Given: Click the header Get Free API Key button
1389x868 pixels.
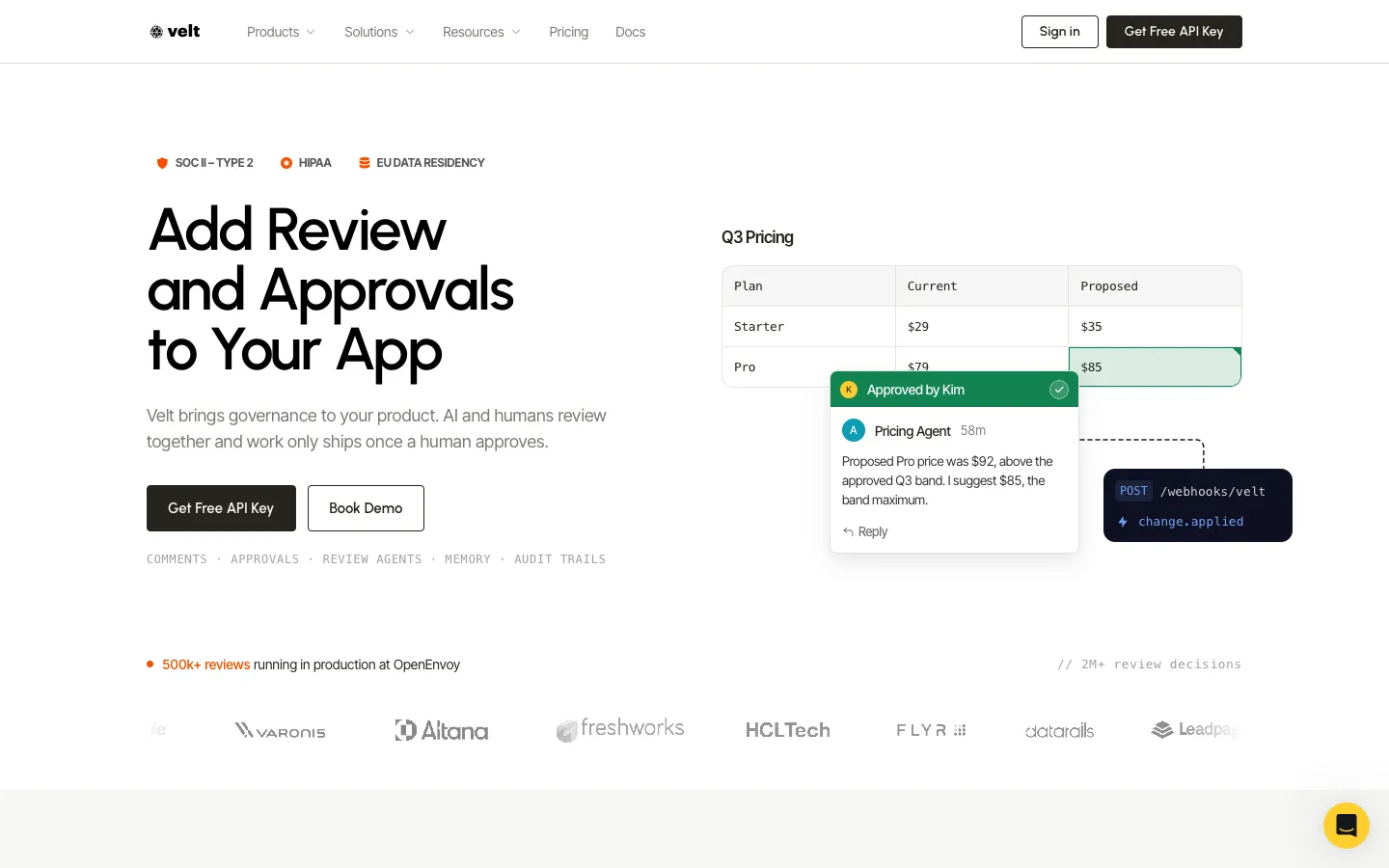Looking at the screenshot, I should 1174,32.
